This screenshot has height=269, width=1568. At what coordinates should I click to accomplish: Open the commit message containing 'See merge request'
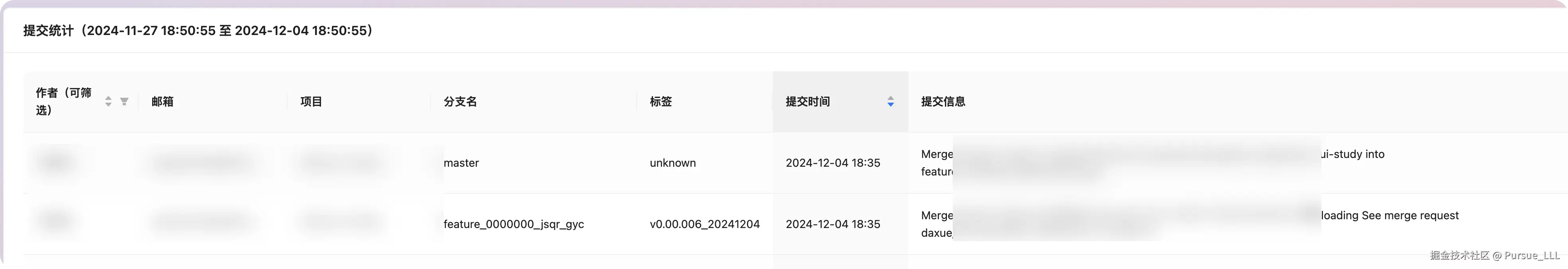pyautogui.click(x=1390, y=215)
